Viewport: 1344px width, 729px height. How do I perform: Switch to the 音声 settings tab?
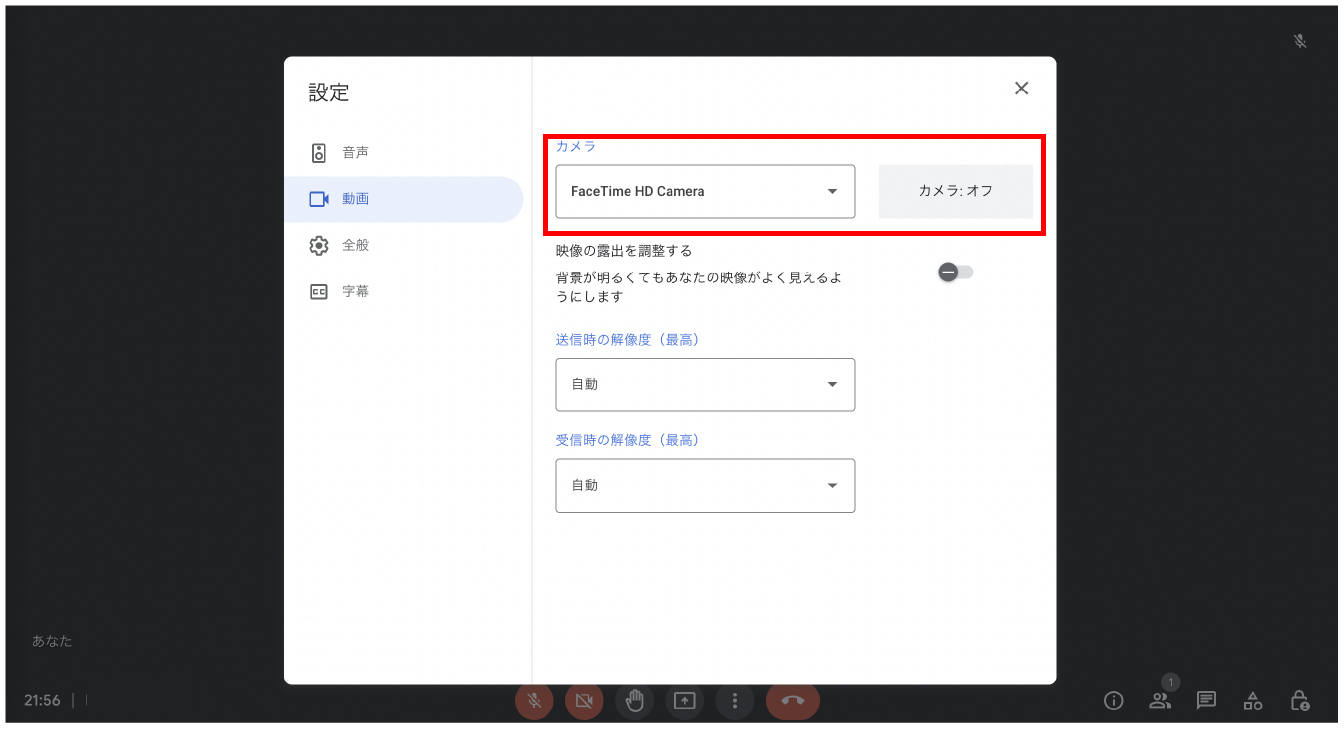pyautogui.click(x=355, y=153)
